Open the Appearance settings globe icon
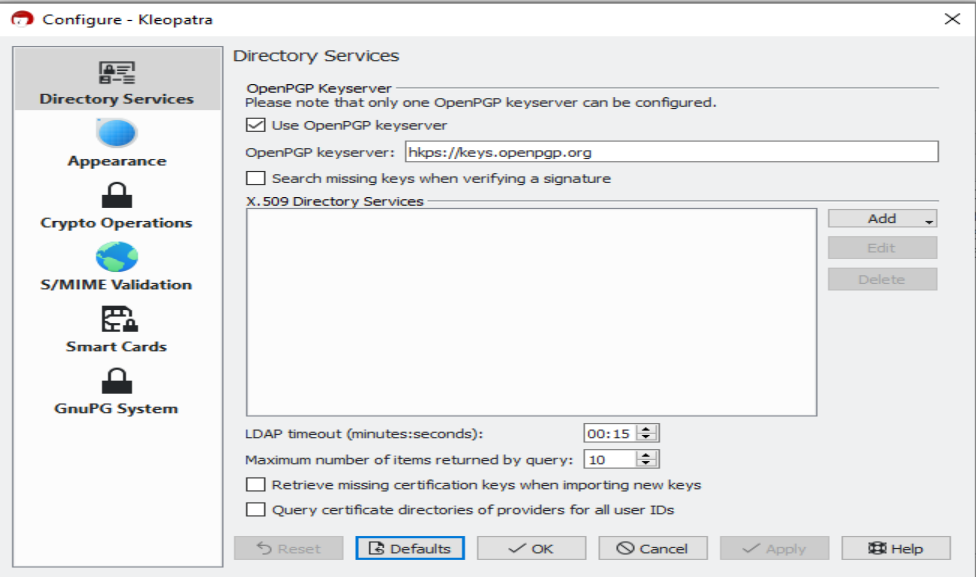976x577 pixels. [117, 133]
